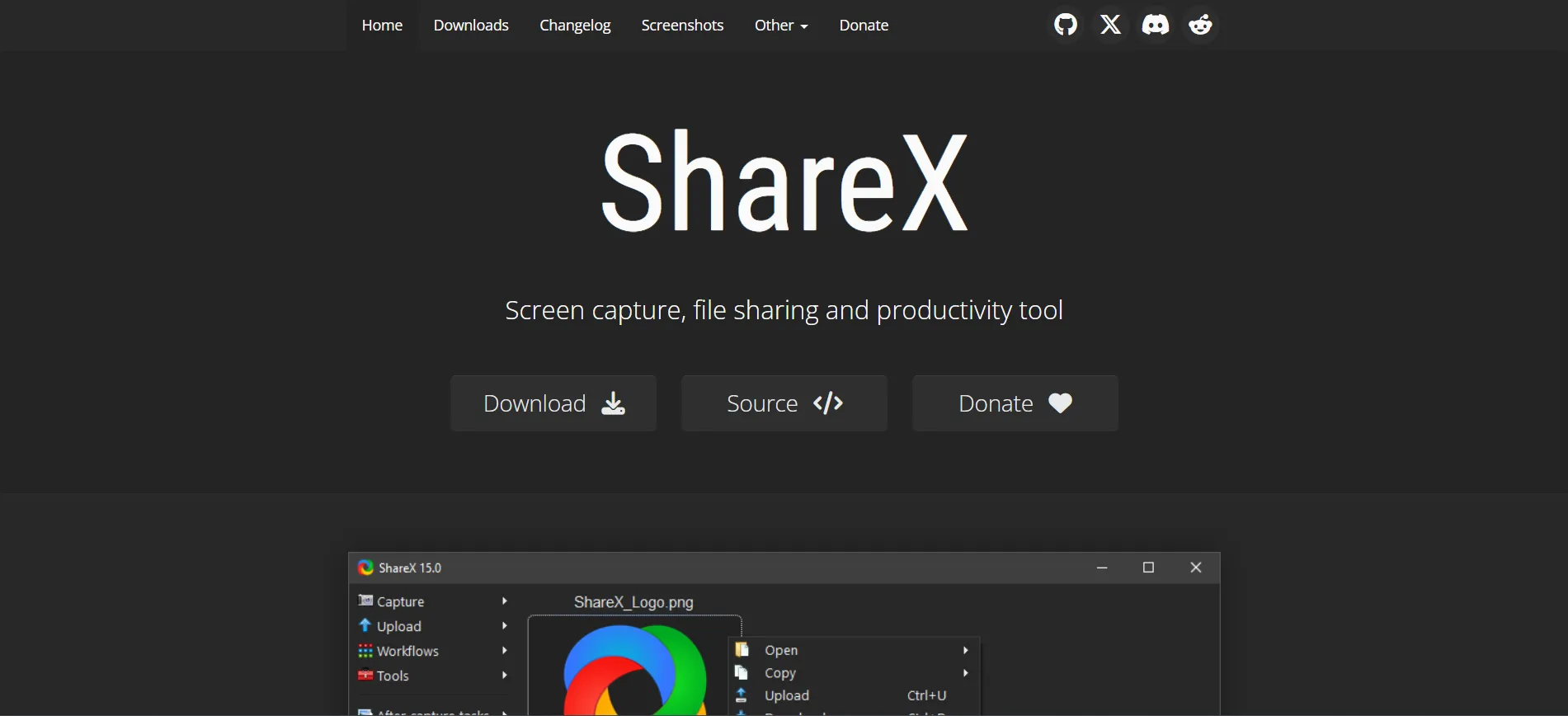Open the Discord server icon

click(1155, 25)
